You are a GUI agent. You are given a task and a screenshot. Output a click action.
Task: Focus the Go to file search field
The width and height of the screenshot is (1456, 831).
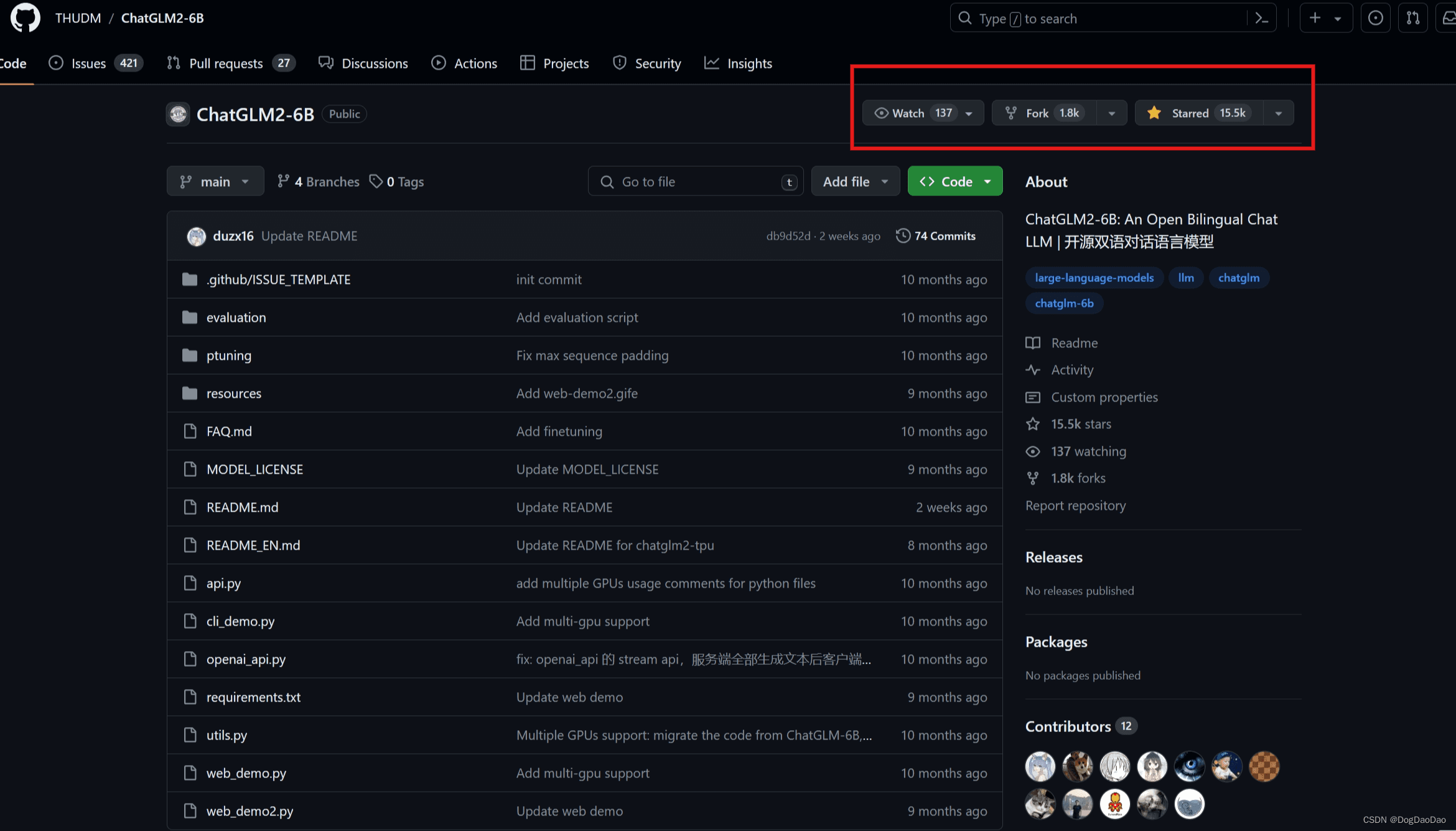tap(696, 181)
